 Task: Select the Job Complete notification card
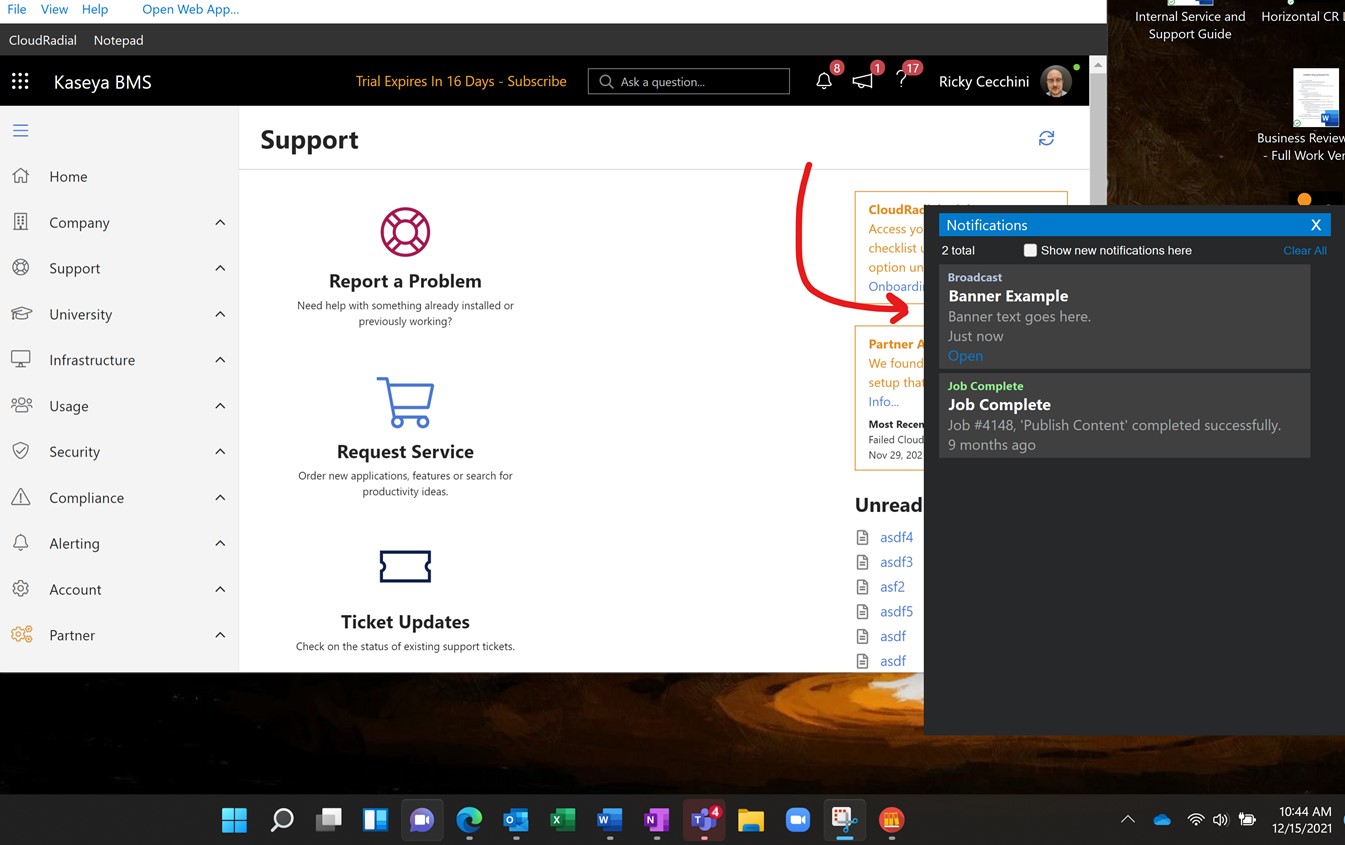1124,415
